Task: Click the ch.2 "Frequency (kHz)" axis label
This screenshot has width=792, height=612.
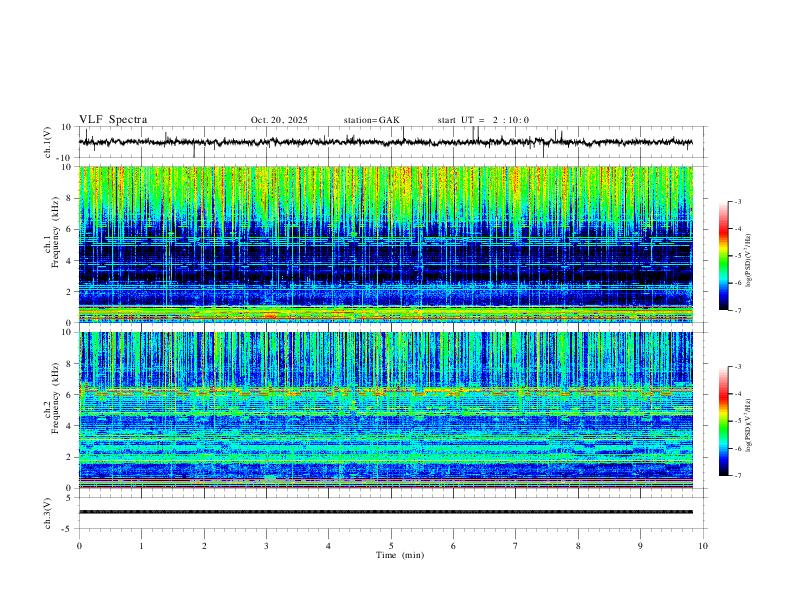Action: coord(55,398)
